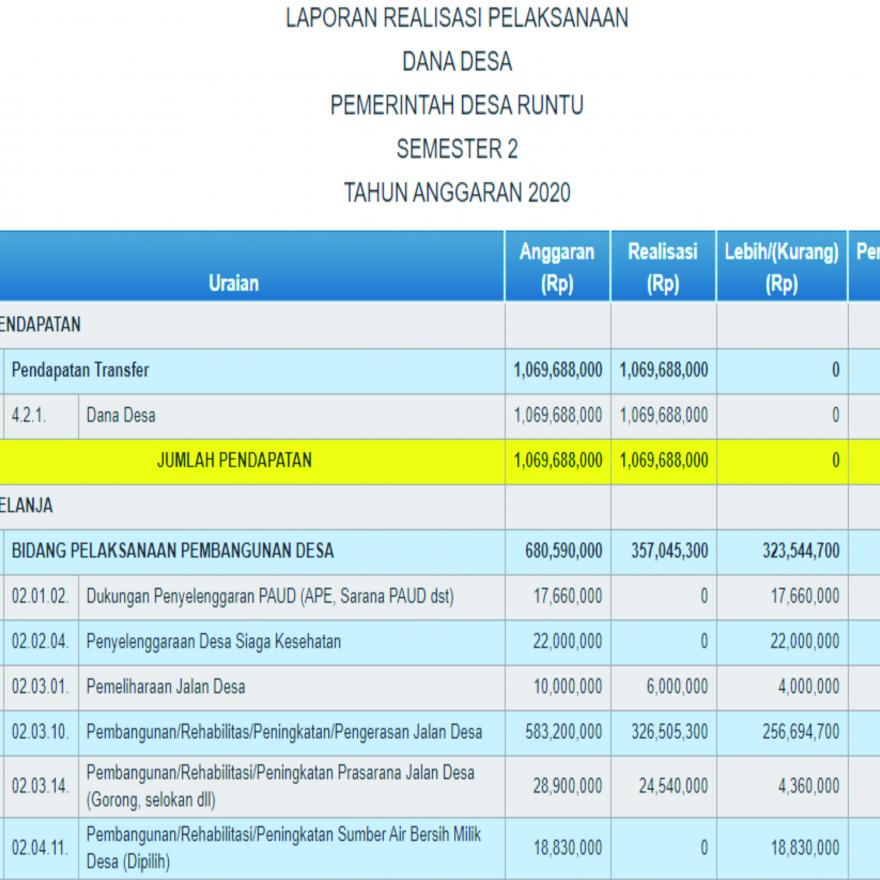Select Realisasi zero in row 02.04.11.
The height and width of the screenshot is (880, 880).
[704, 848]
